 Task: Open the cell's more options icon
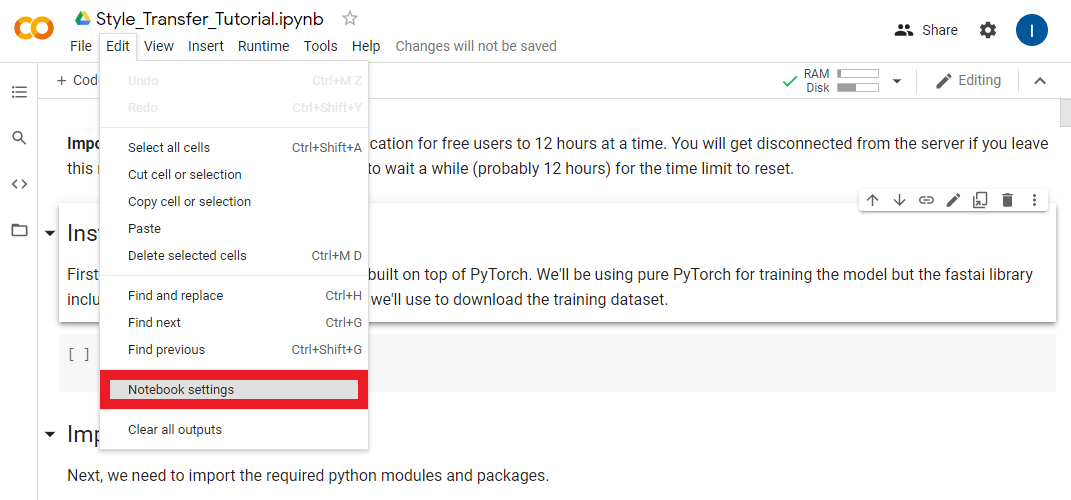(1035, 200)
